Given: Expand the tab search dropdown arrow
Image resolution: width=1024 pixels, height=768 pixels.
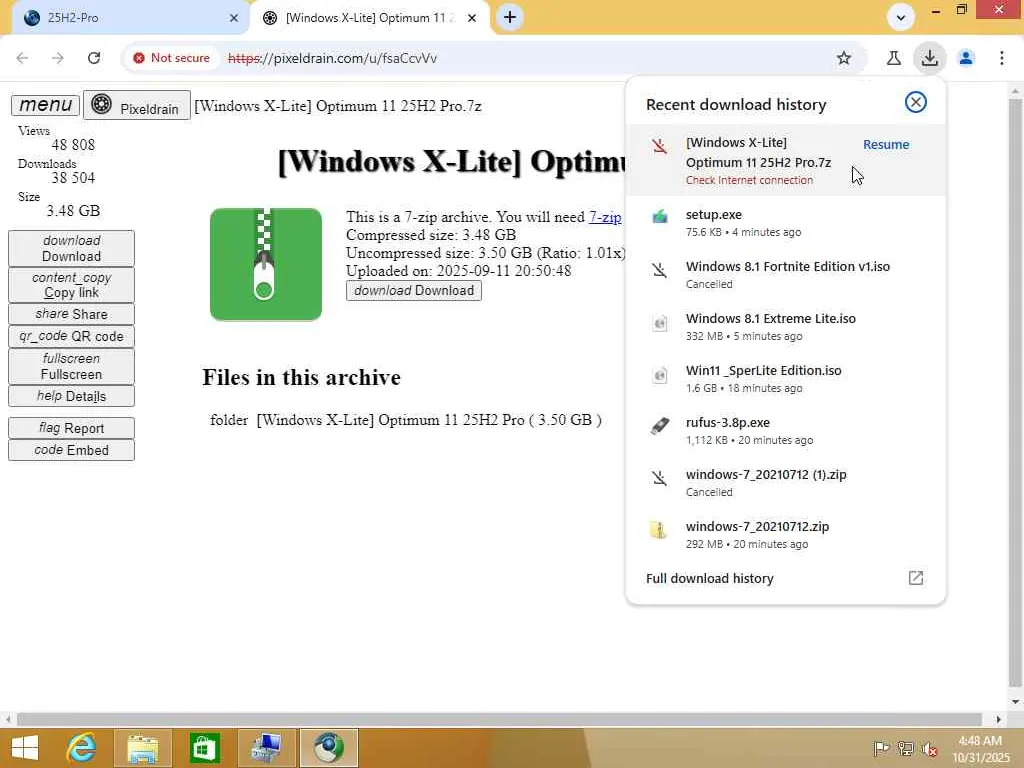Looking at the screenshot, I should coord(901,18).
